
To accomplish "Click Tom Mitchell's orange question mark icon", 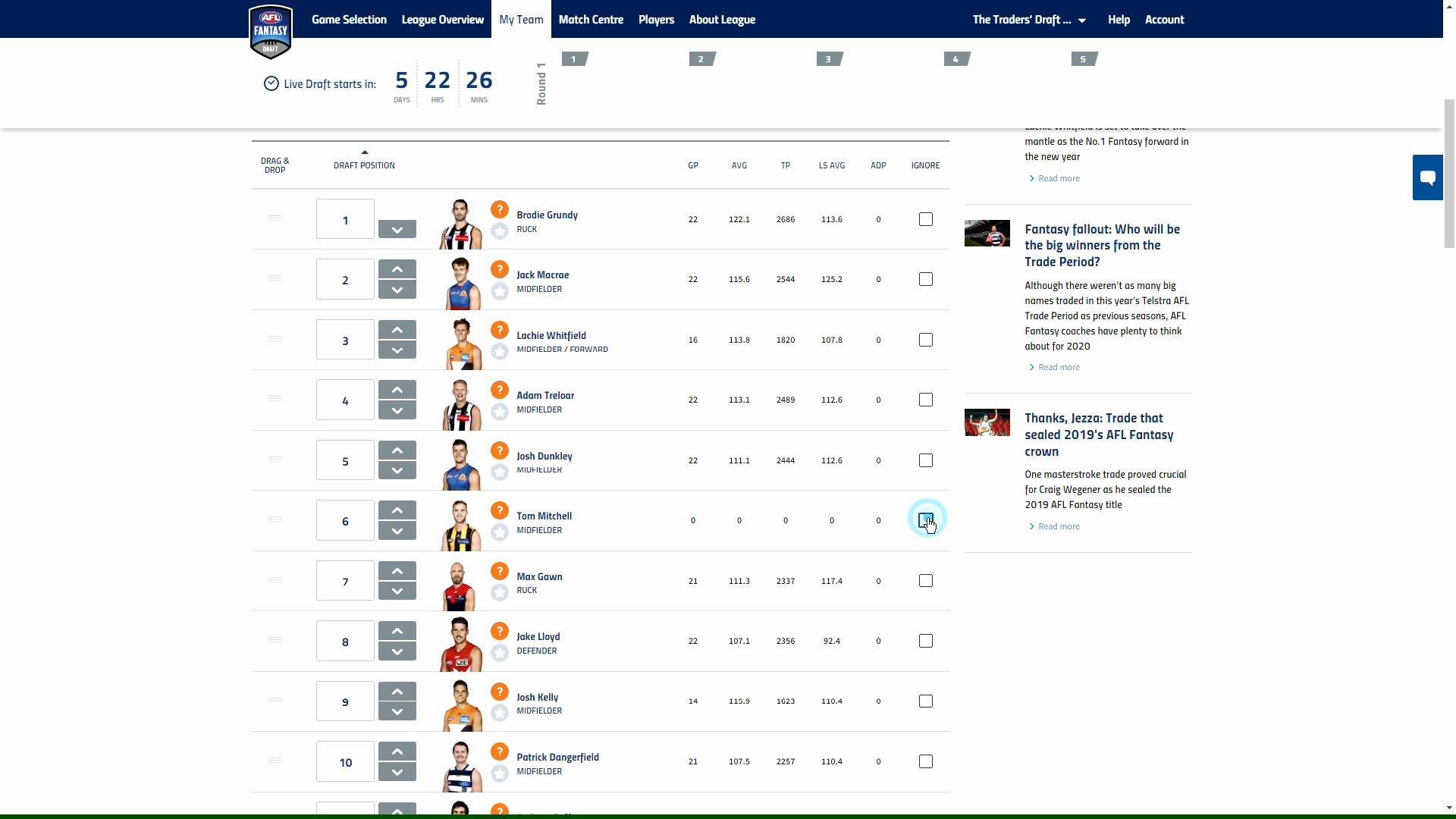I will coord(499,510).
